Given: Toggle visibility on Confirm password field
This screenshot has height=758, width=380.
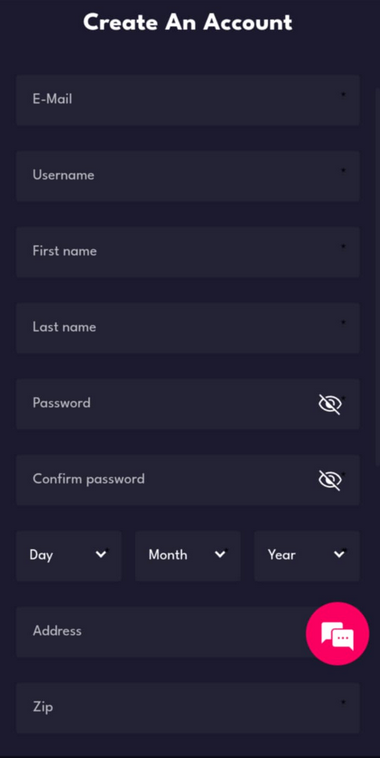Looking at the screenshot, I should coord(330,480).
